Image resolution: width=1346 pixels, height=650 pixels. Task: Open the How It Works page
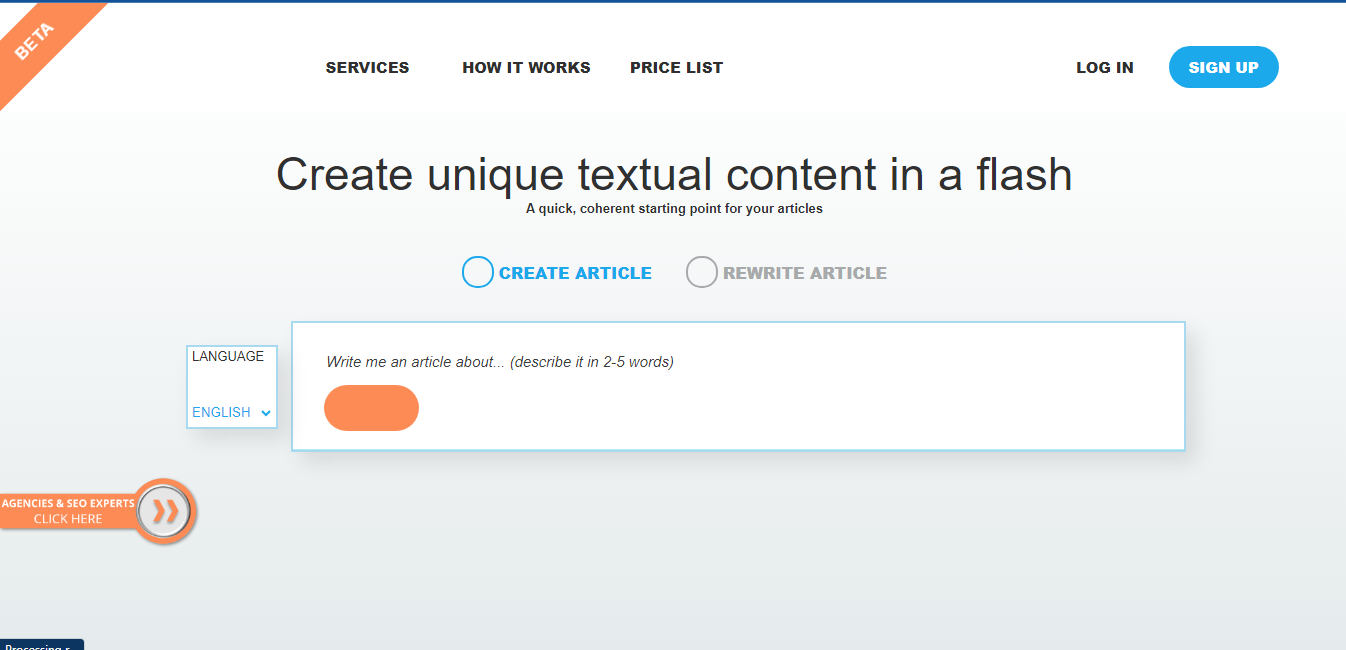(x=526, y=68)
